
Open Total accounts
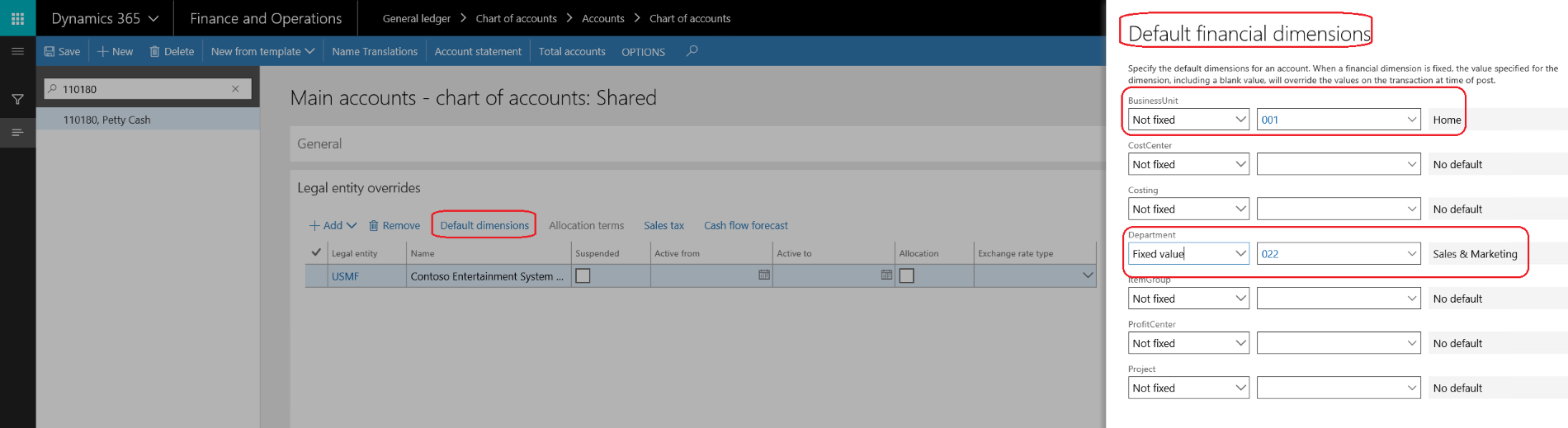coord(572,51)
